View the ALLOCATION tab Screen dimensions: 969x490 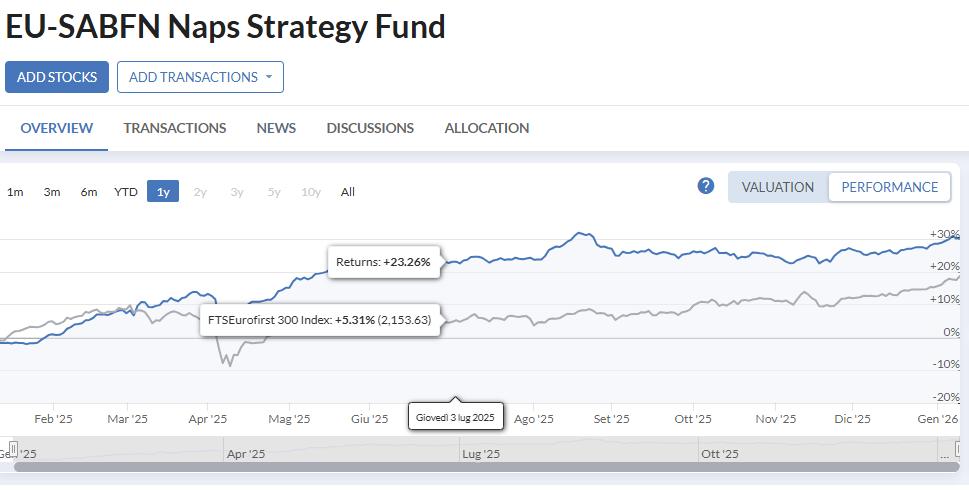(487, 128)
